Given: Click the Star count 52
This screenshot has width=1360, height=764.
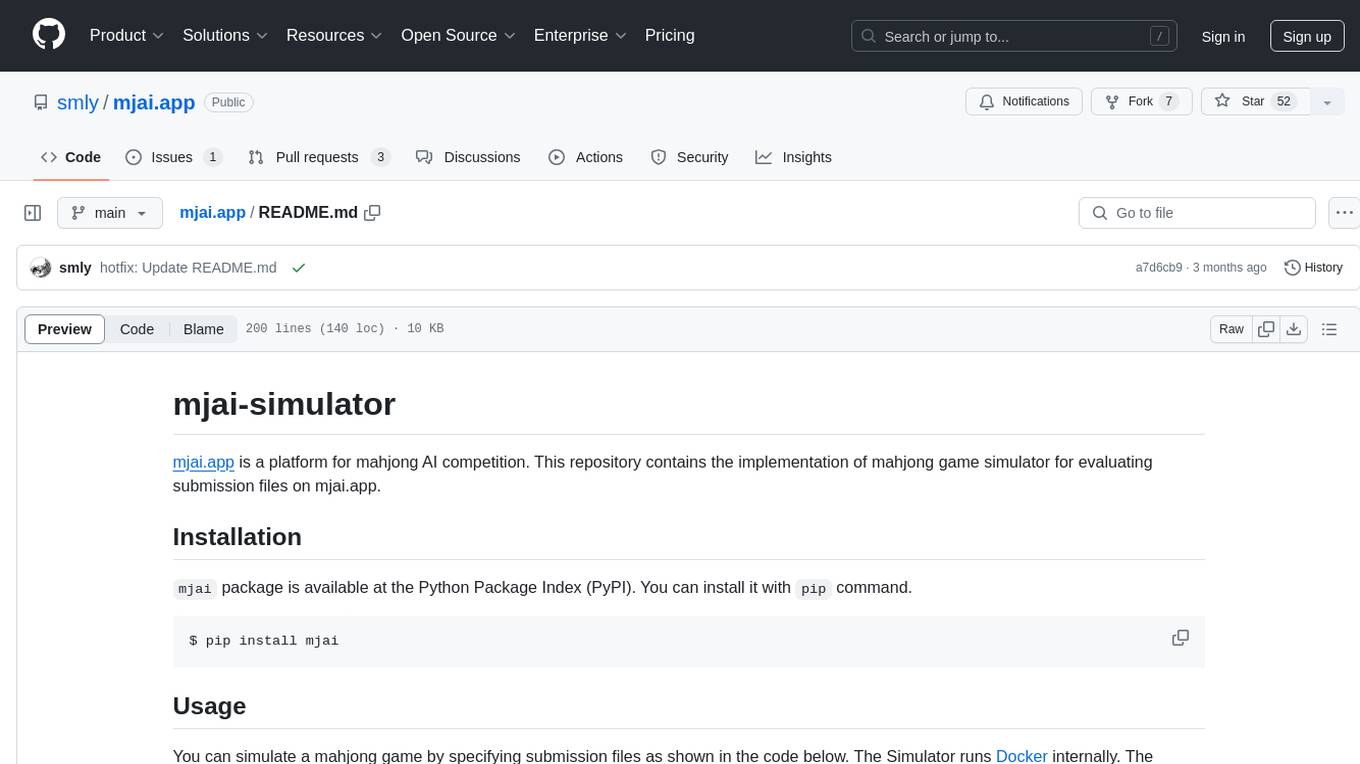Looking at the screenshot, I should coord(1284,102).
